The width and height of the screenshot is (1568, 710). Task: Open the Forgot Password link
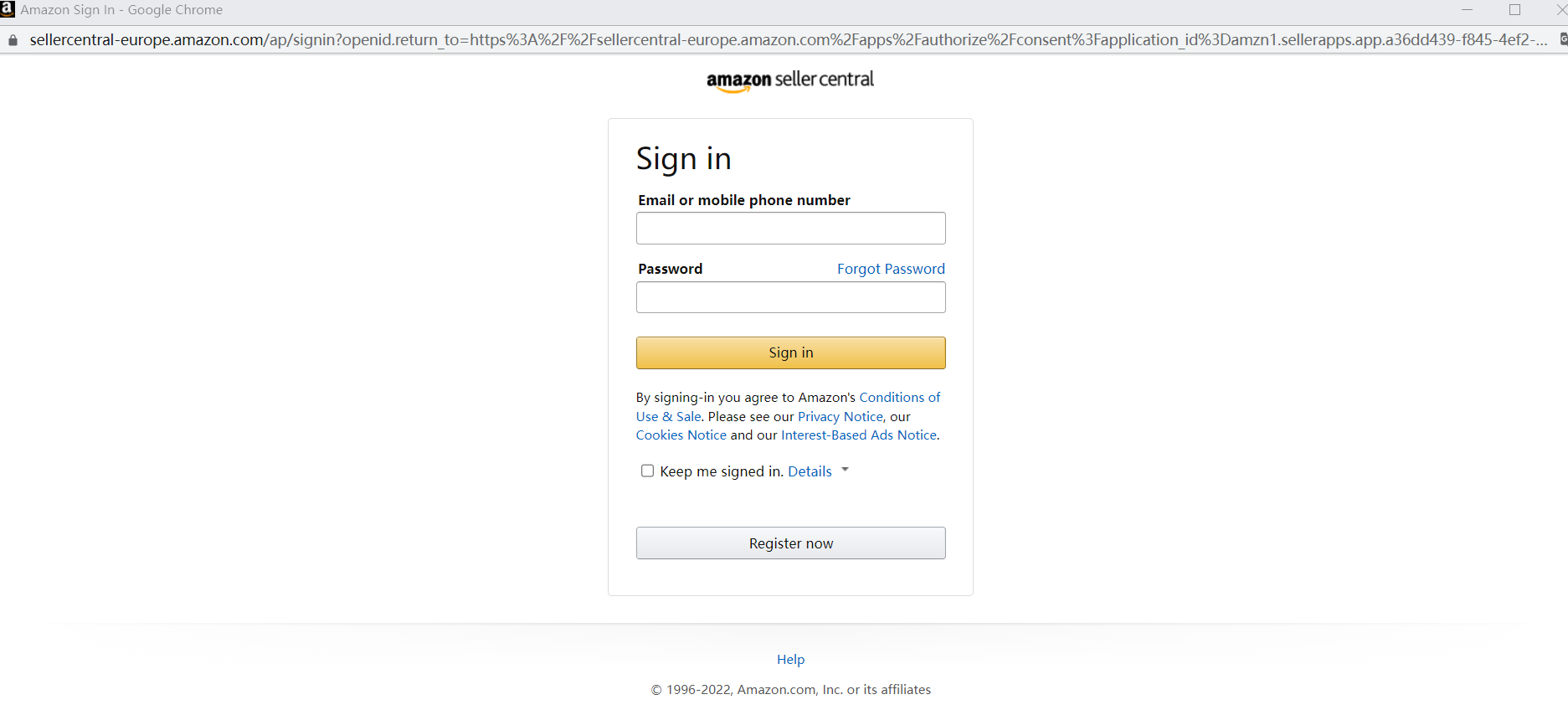[x=891, y=269]
